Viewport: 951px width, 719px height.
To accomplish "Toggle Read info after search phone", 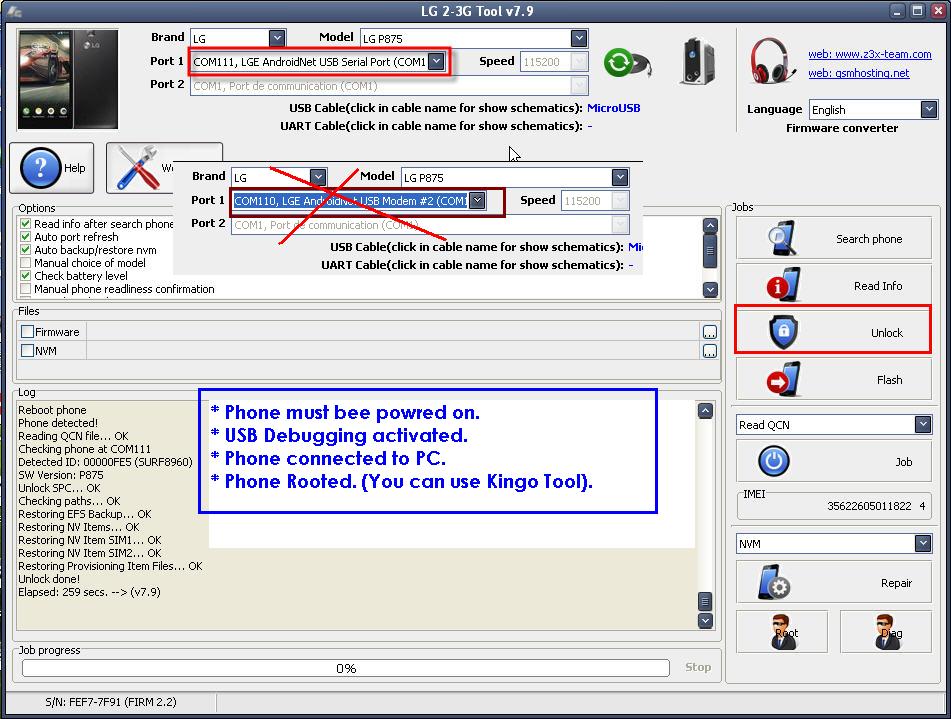I will 25,224.
